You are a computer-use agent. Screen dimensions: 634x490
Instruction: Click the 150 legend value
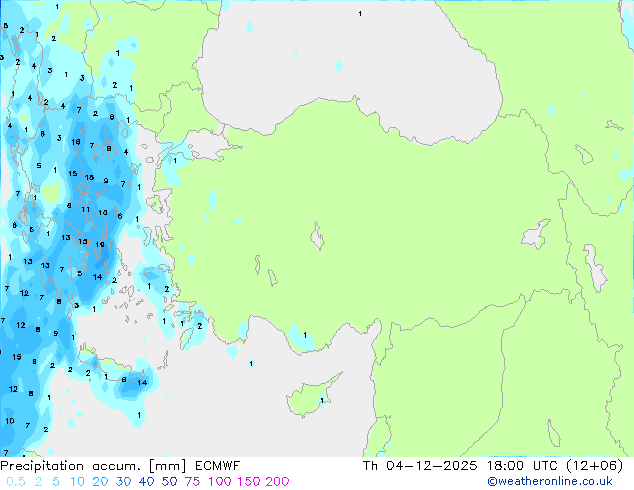249,482
